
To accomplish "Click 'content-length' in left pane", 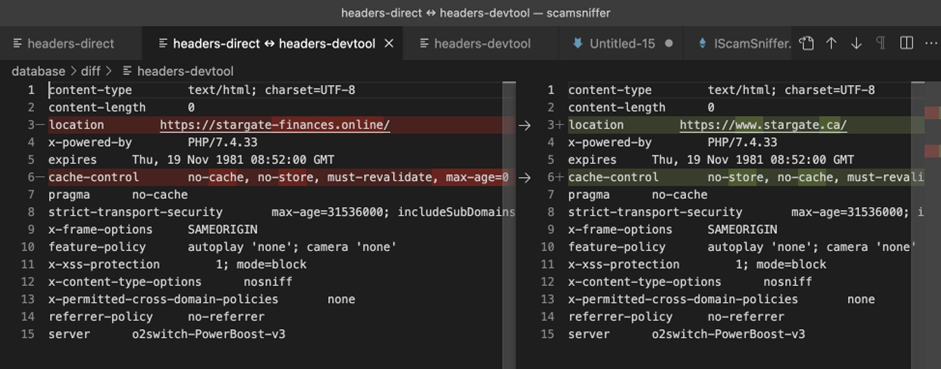I will tap(97, 108).
